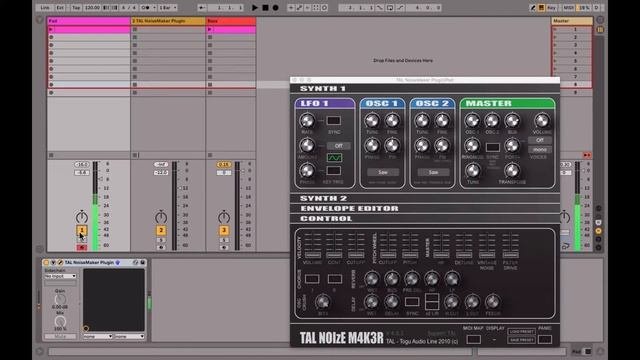Click the Load Preset button

[x=522, y=332]
